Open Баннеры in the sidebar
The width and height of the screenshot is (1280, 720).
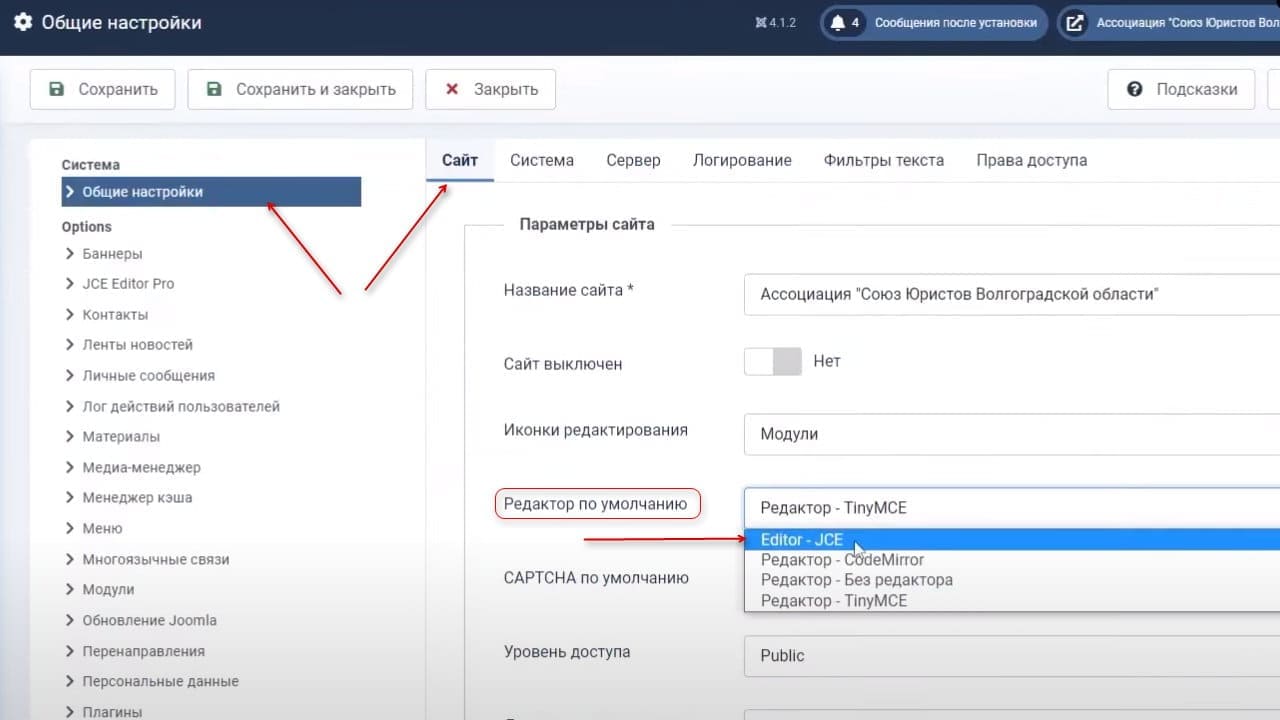pyautogui.click(x=112, y=254)
